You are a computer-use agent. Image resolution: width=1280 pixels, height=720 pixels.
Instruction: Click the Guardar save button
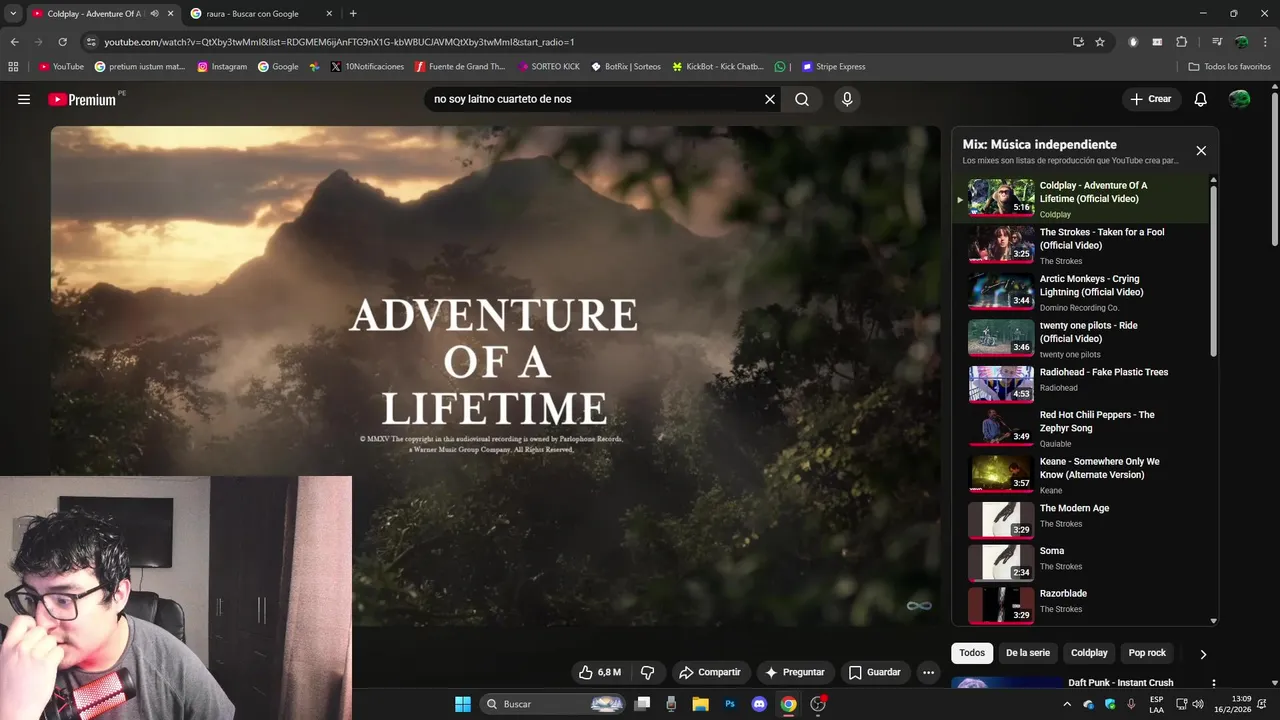coord(875,672)
